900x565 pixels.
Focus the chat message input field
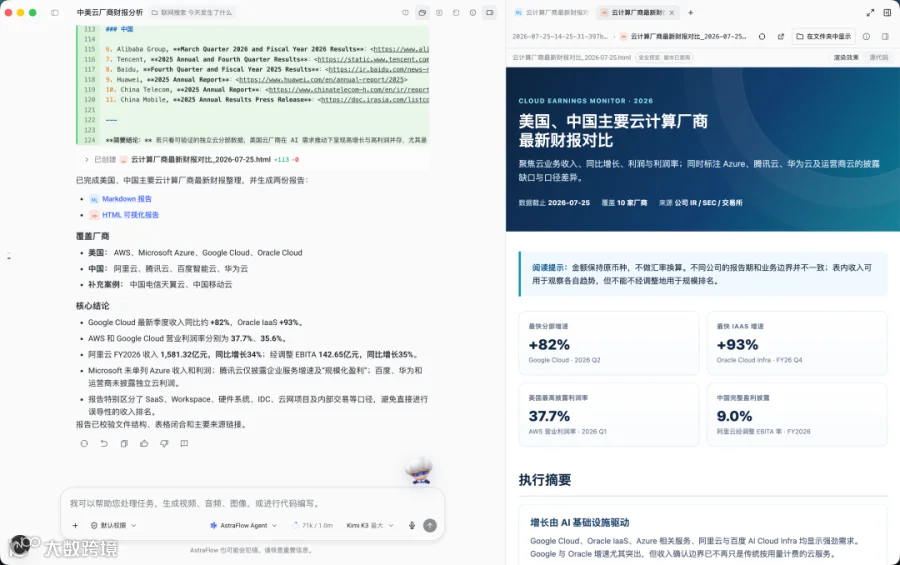[253, 504]
